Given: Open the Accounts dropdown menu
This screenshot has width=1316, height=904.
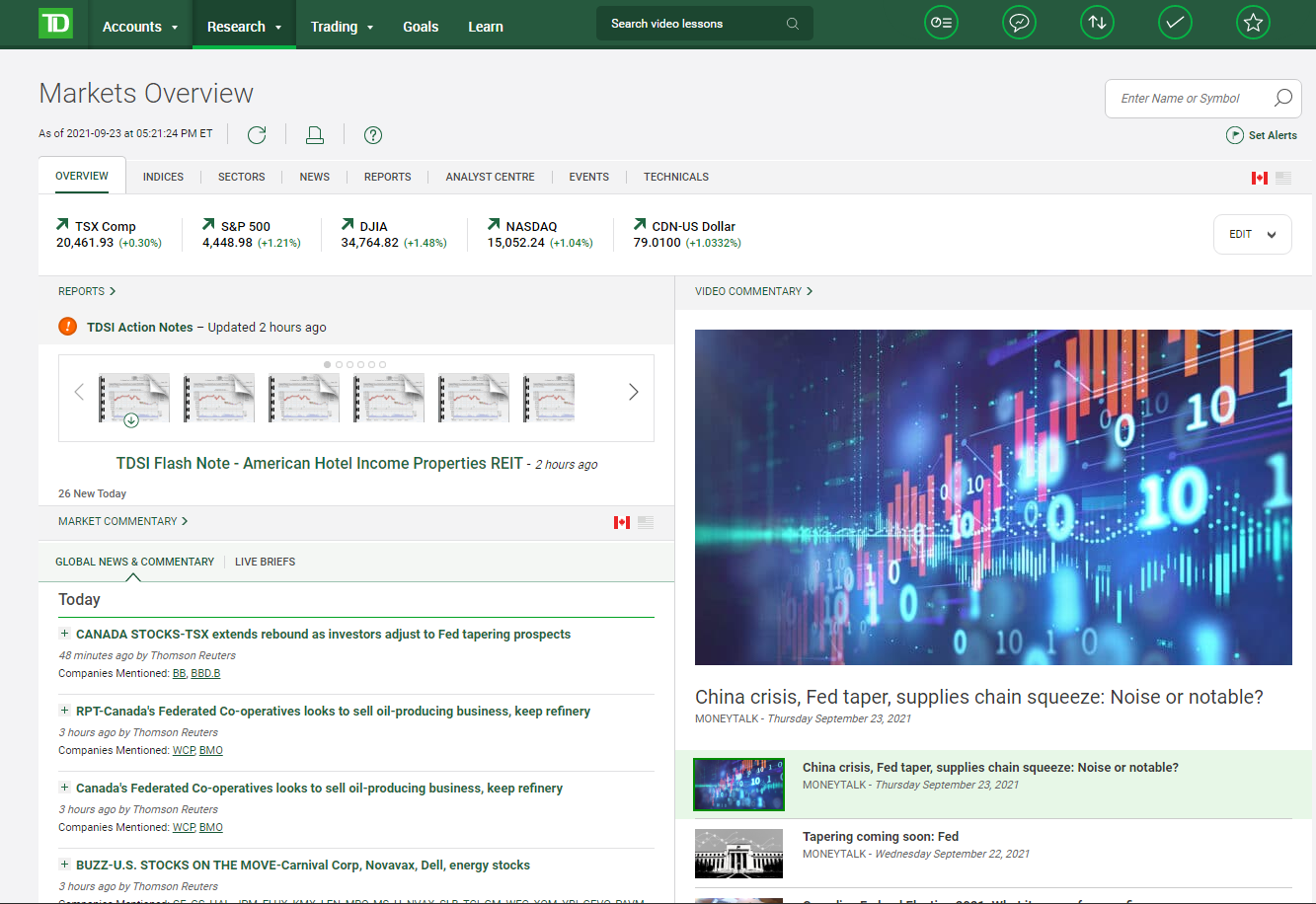Looking at the screenshot, I should point(140,27).
